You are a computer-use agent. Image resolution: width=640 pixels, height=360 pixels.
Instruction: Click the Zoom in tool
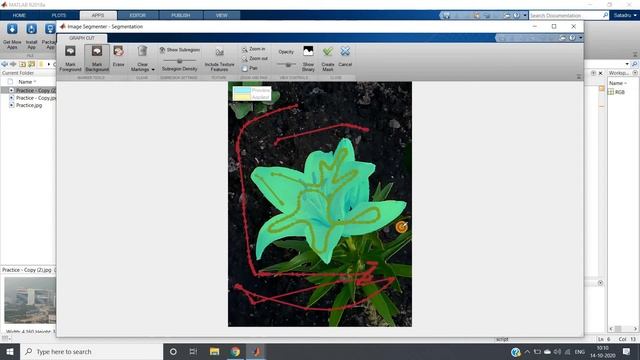pos(253,49)
